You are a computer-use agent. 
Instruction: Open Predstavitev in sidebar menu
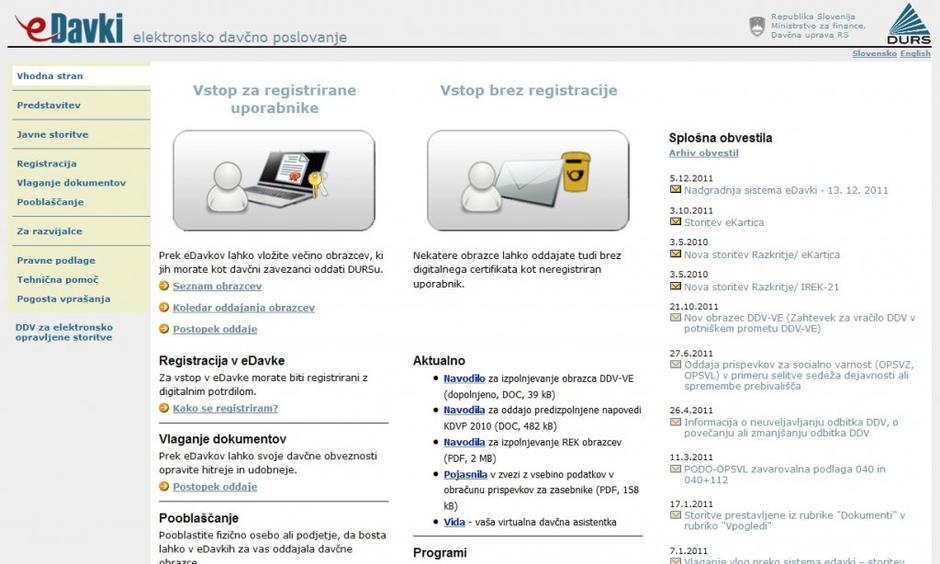49,105
